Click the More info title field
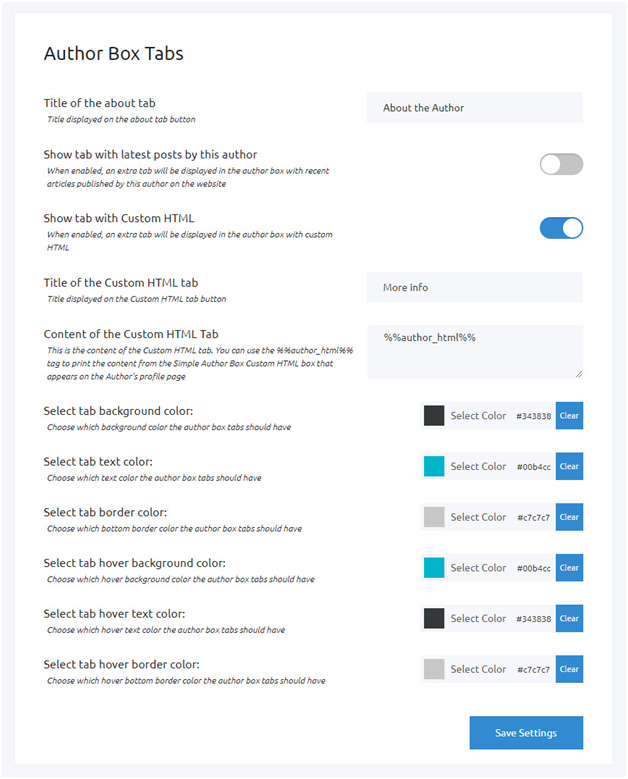628x779 pixels. pos(474,287)
